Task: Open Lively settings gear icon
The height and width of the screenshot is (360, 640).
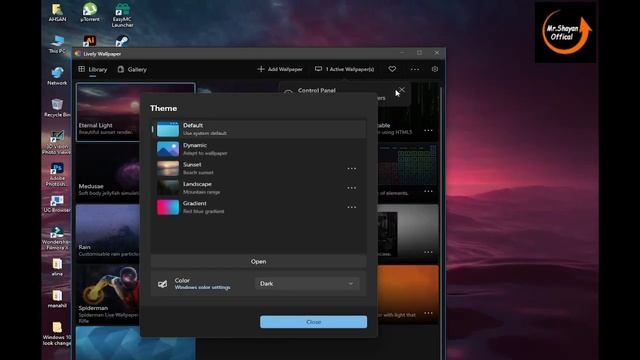Action: pyautogui.click(x=435, y=69)
